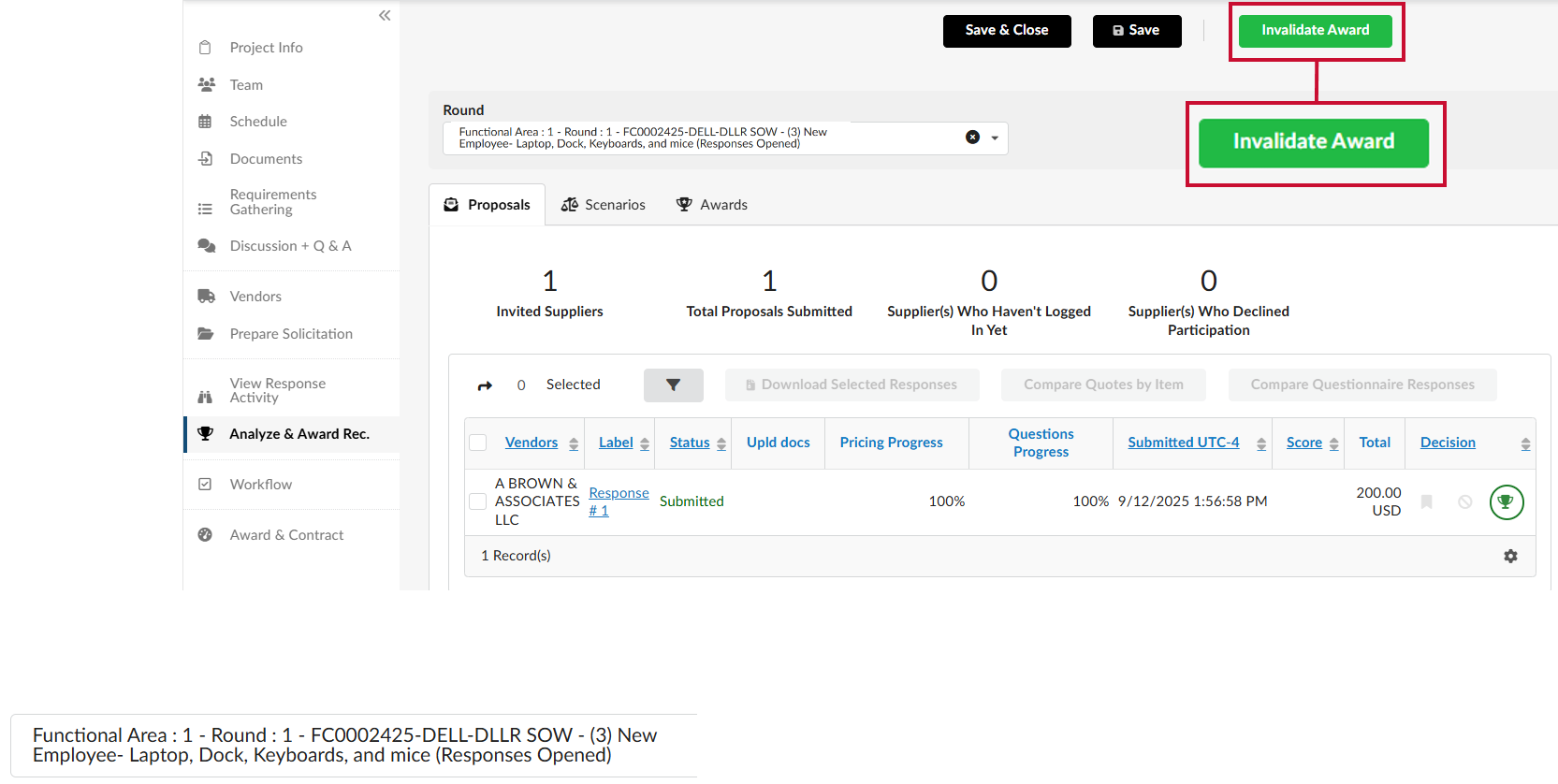Viewport: 1558px width, 784px height.
Task: Open table settings gear icon
Action: 1510,556
